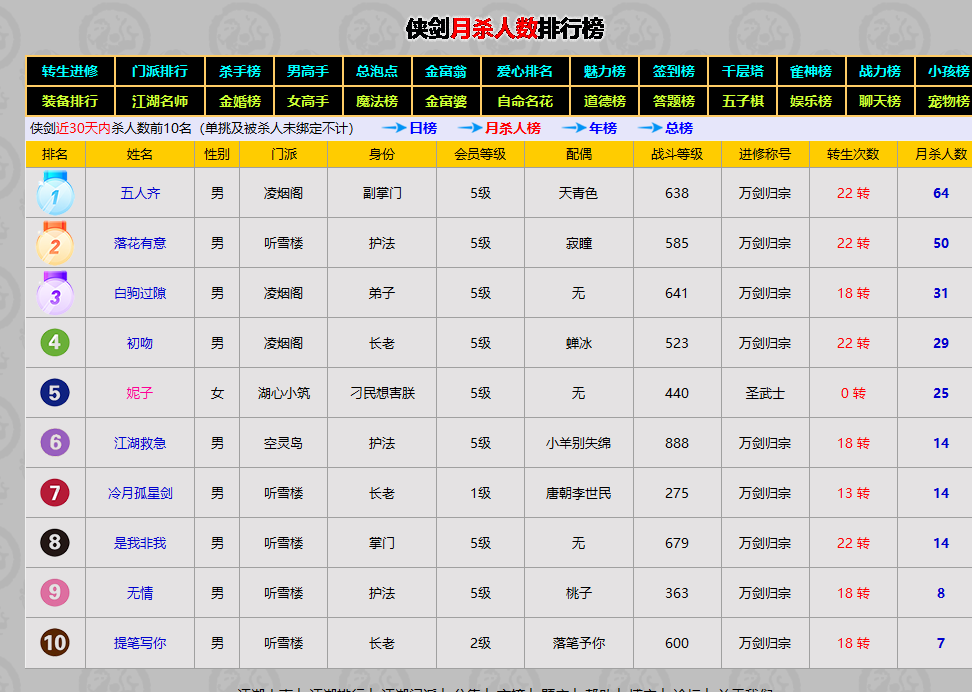Switch to the 杀手榜 tab
This screenshot has height=692, width=972.
[239, 71]
